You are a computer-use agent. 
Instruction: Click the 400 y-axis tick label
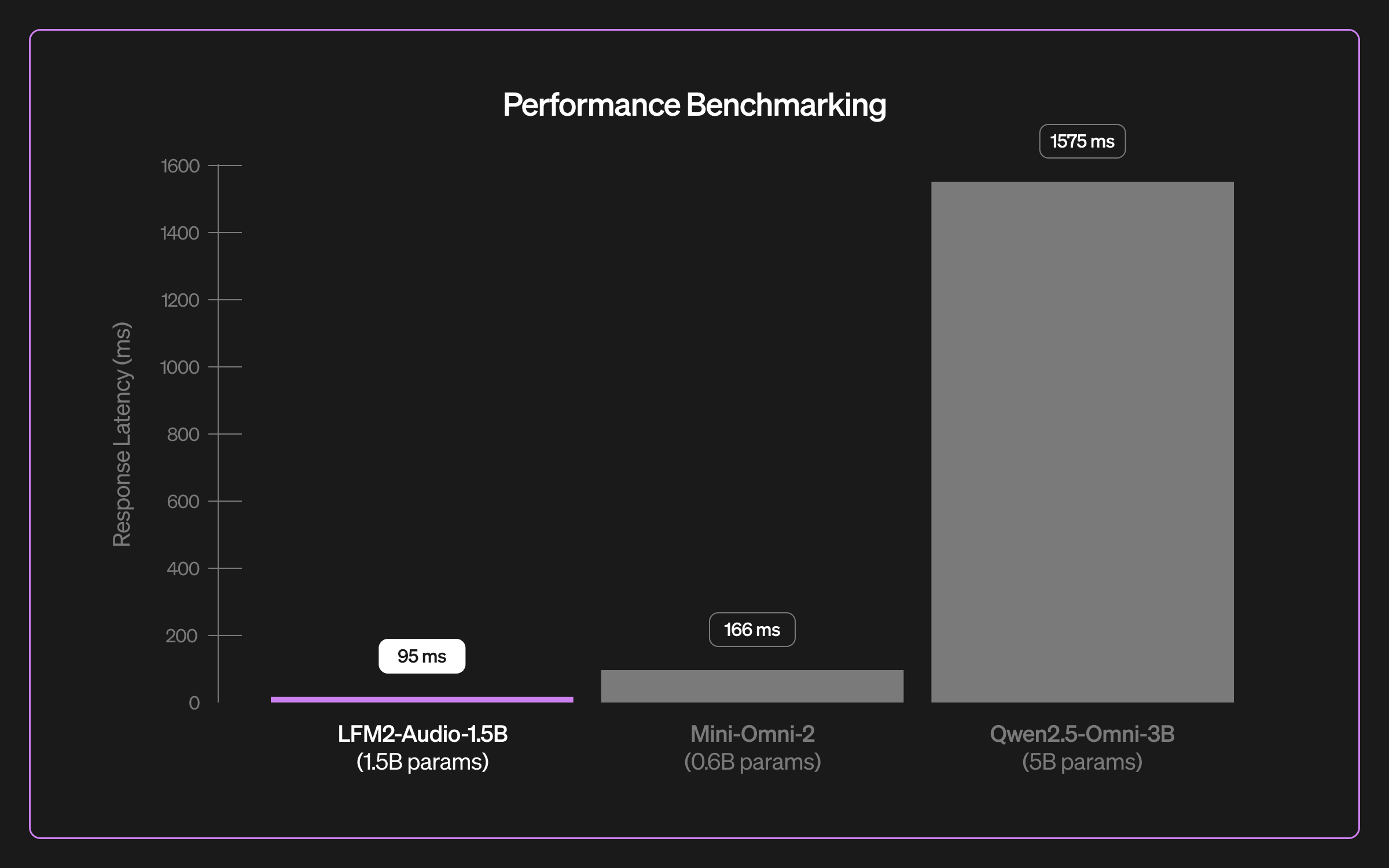point(183,569)
